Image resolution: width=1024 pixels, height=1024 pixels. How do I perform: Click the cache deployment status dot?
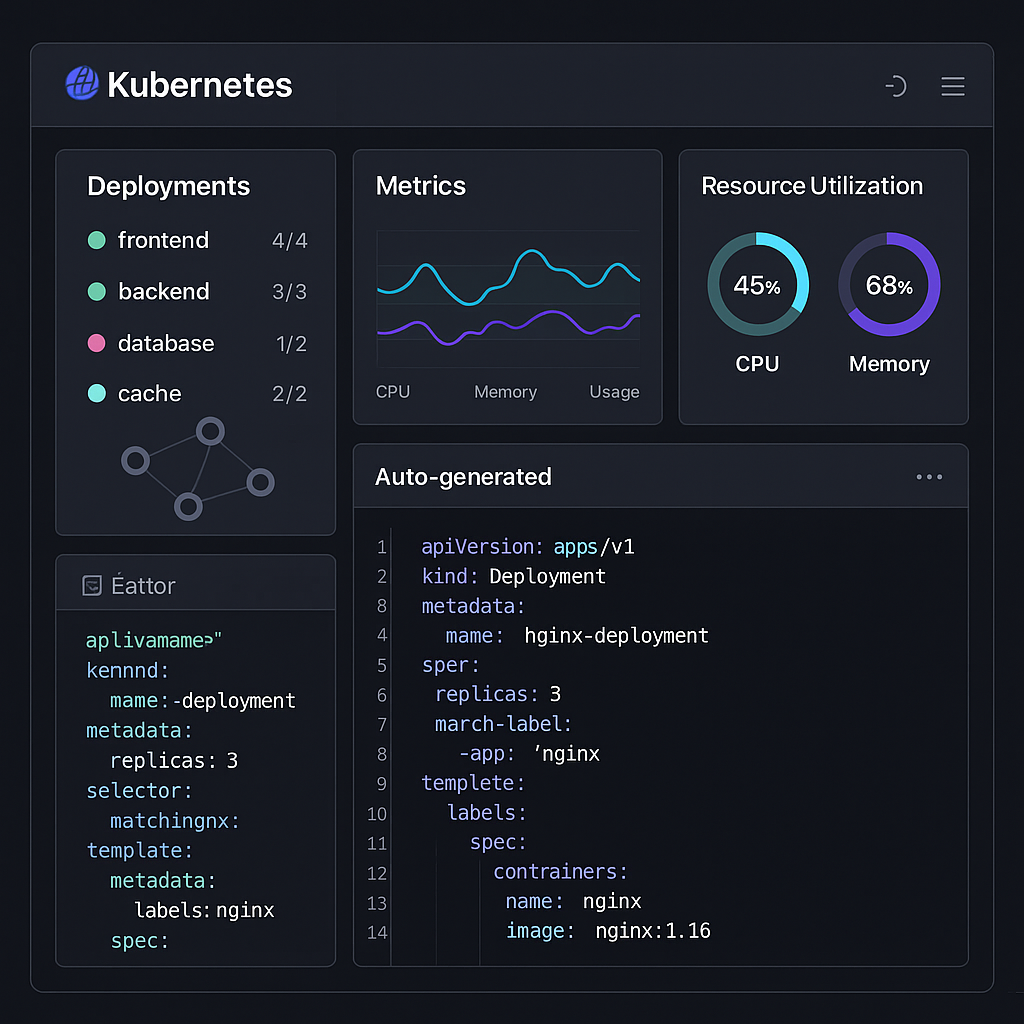click(96, 394)
